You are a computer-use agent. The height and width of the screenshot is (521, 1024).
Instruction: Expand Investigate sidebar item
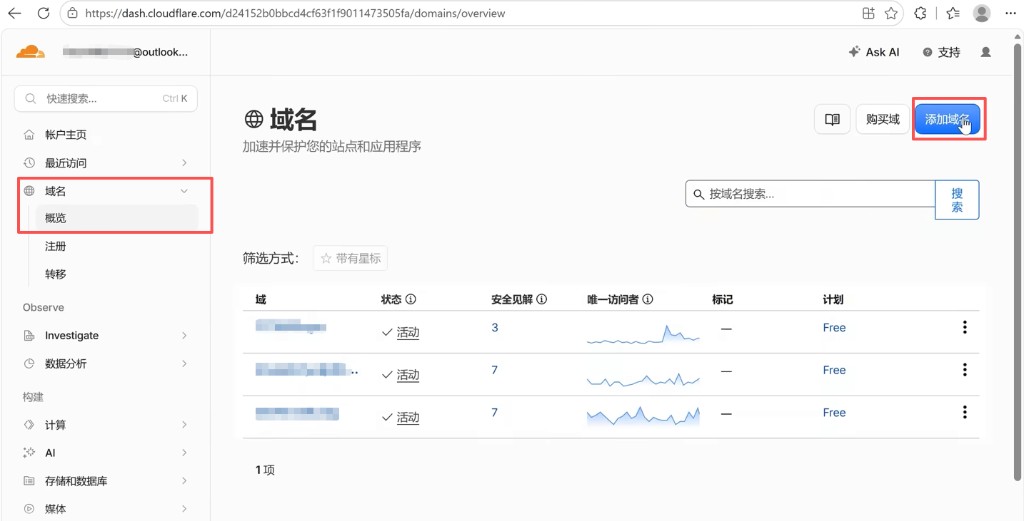pyautogui.click(x=107, y=336)
